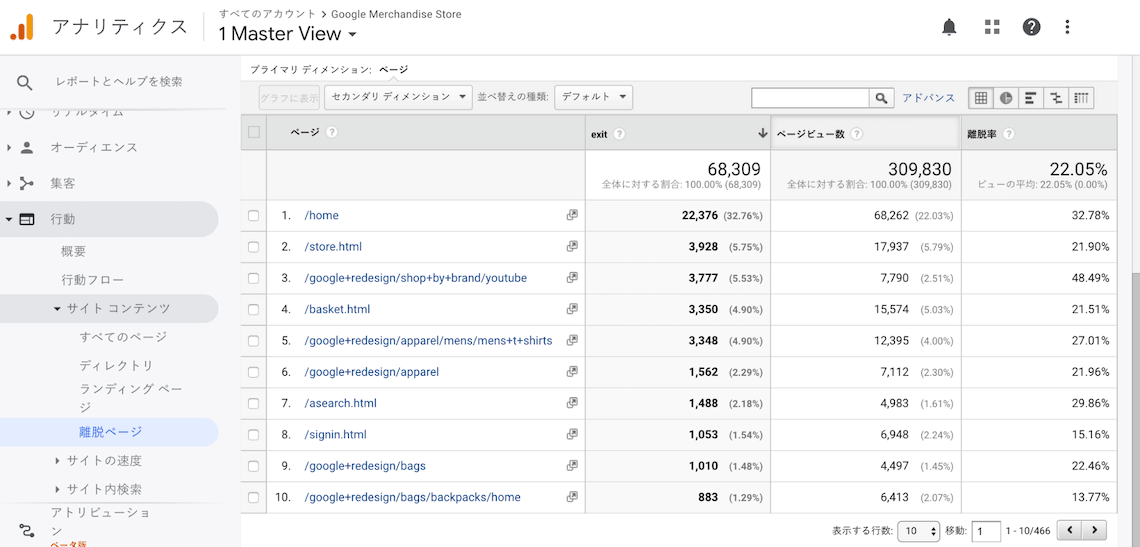
Task: Open the help question mark icon
Action: pos(1031,27)
